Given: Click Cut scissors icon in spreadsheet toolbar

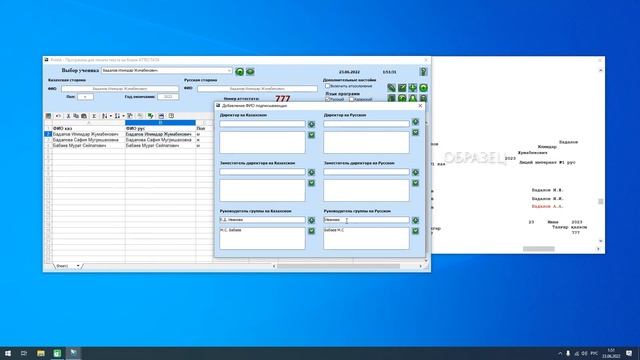Looking at the screenshot, I should pyautogui.click(x=68, y=116).
